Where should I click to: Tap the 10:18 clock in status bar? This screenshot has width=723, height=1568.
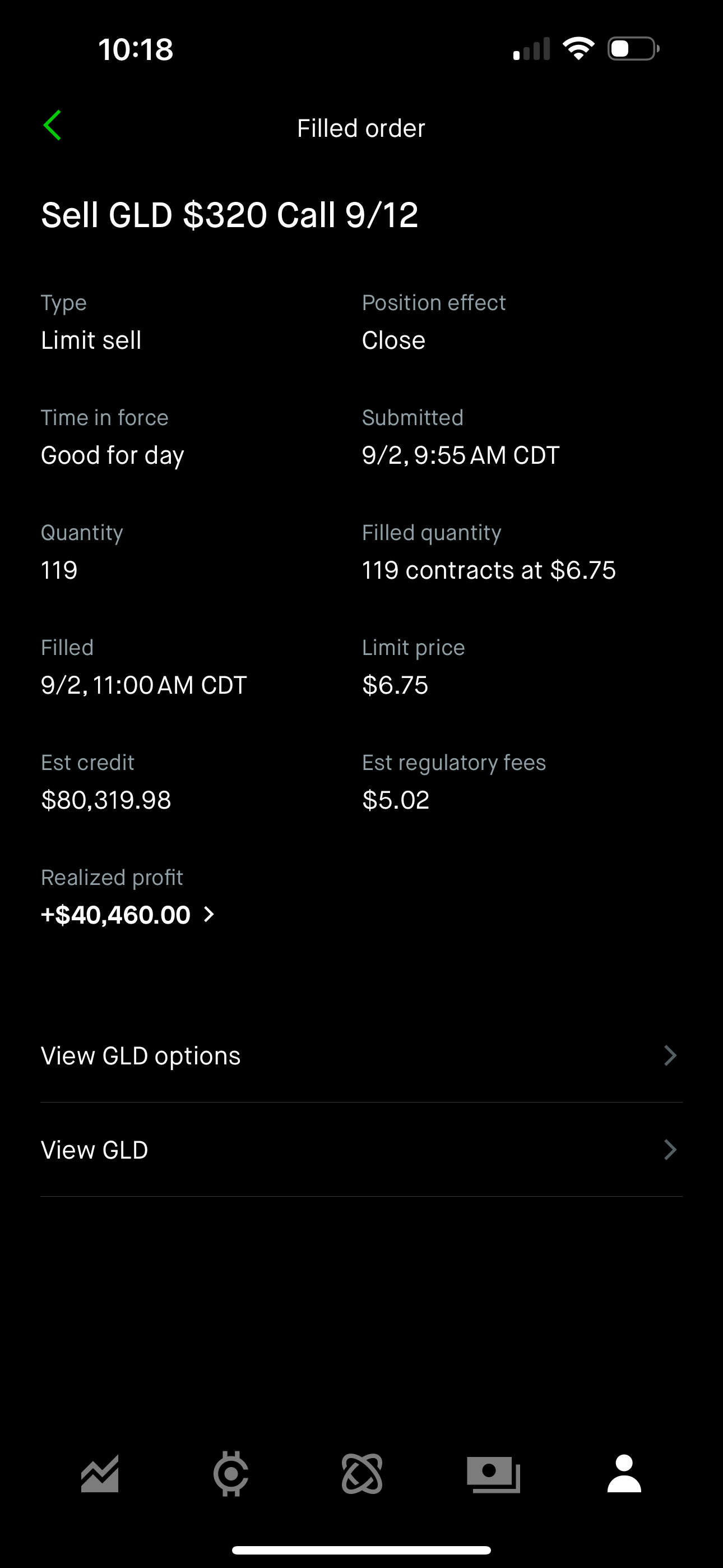point(136,49)
